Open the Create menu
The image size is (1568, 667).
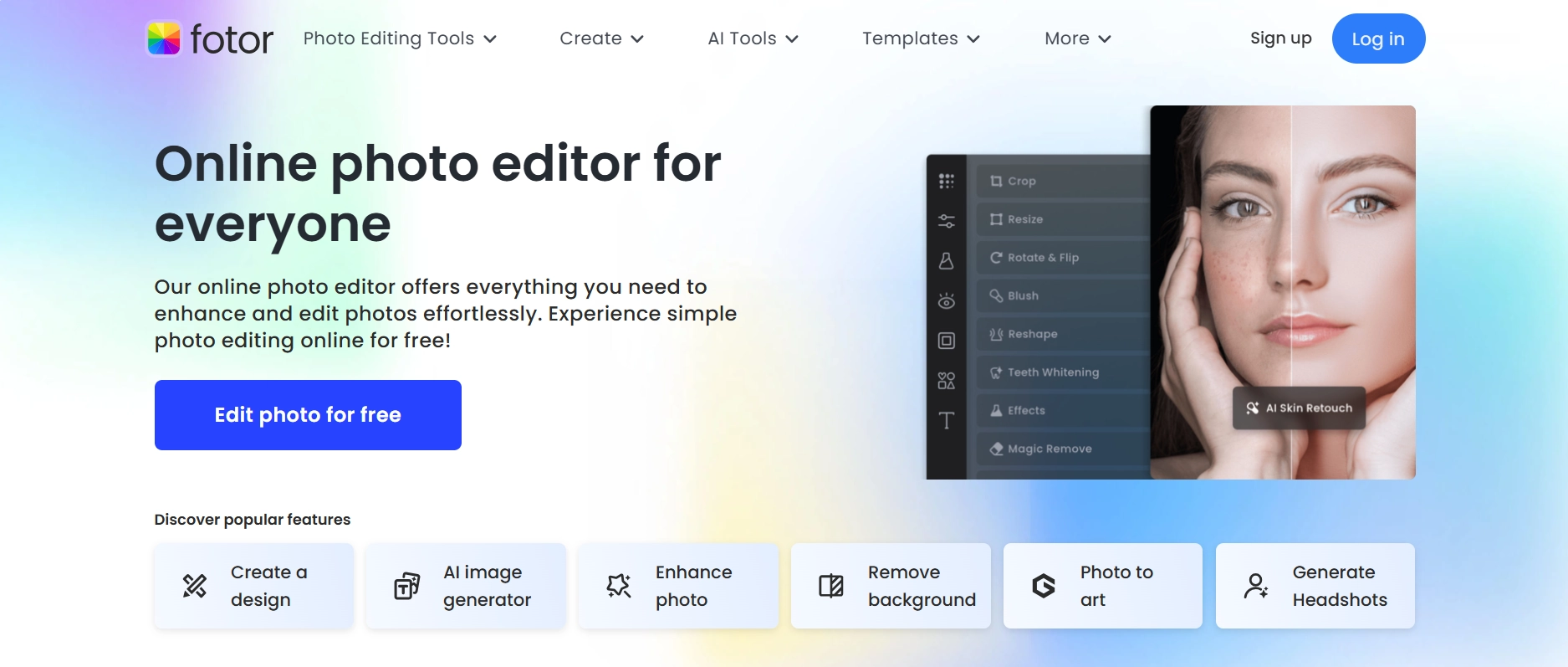tap(601, 38)
